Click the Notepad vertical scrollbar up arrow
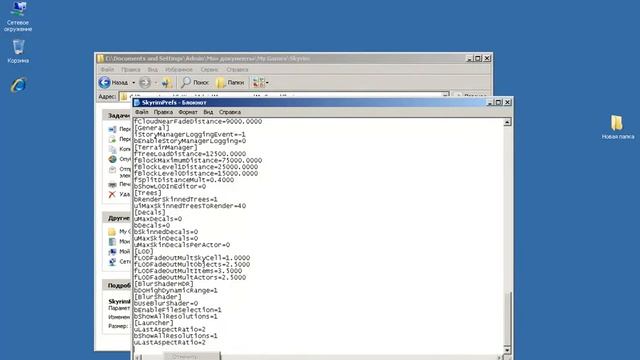640x360 pixels. click(x=507, y=122)
